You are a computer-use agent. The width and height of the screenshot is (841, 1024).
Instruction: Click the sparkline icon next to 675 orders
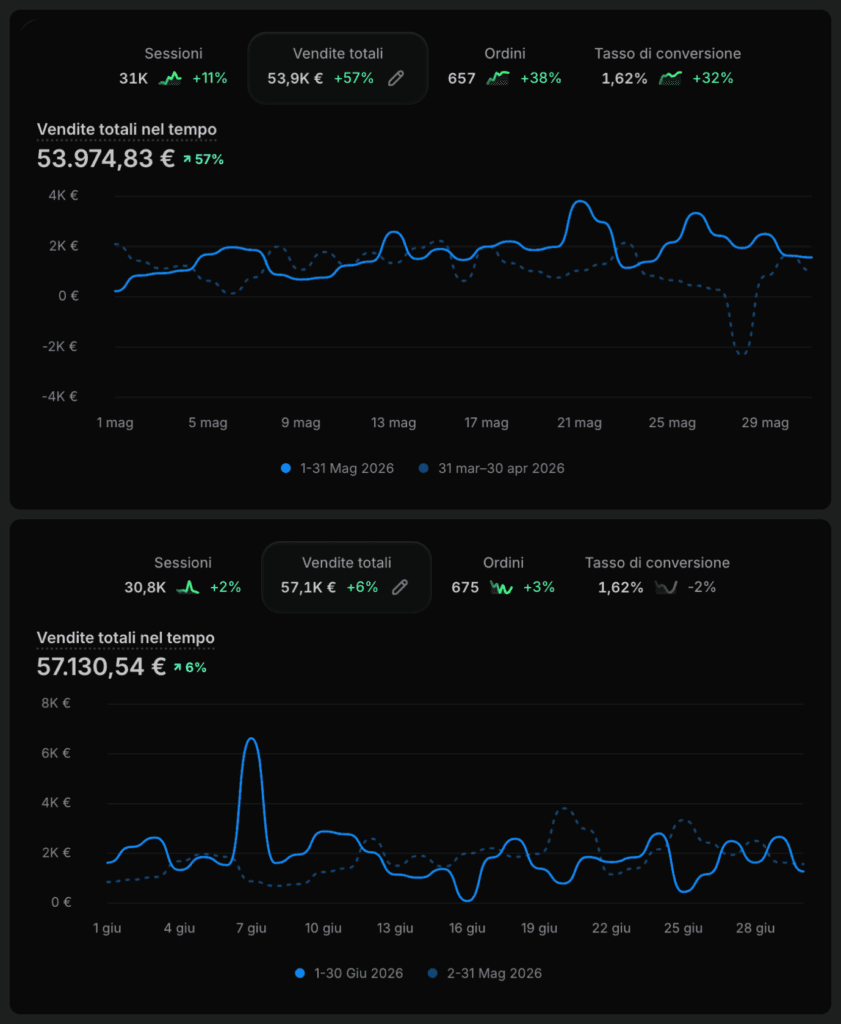pyautogui.click(x=501, y=587)
